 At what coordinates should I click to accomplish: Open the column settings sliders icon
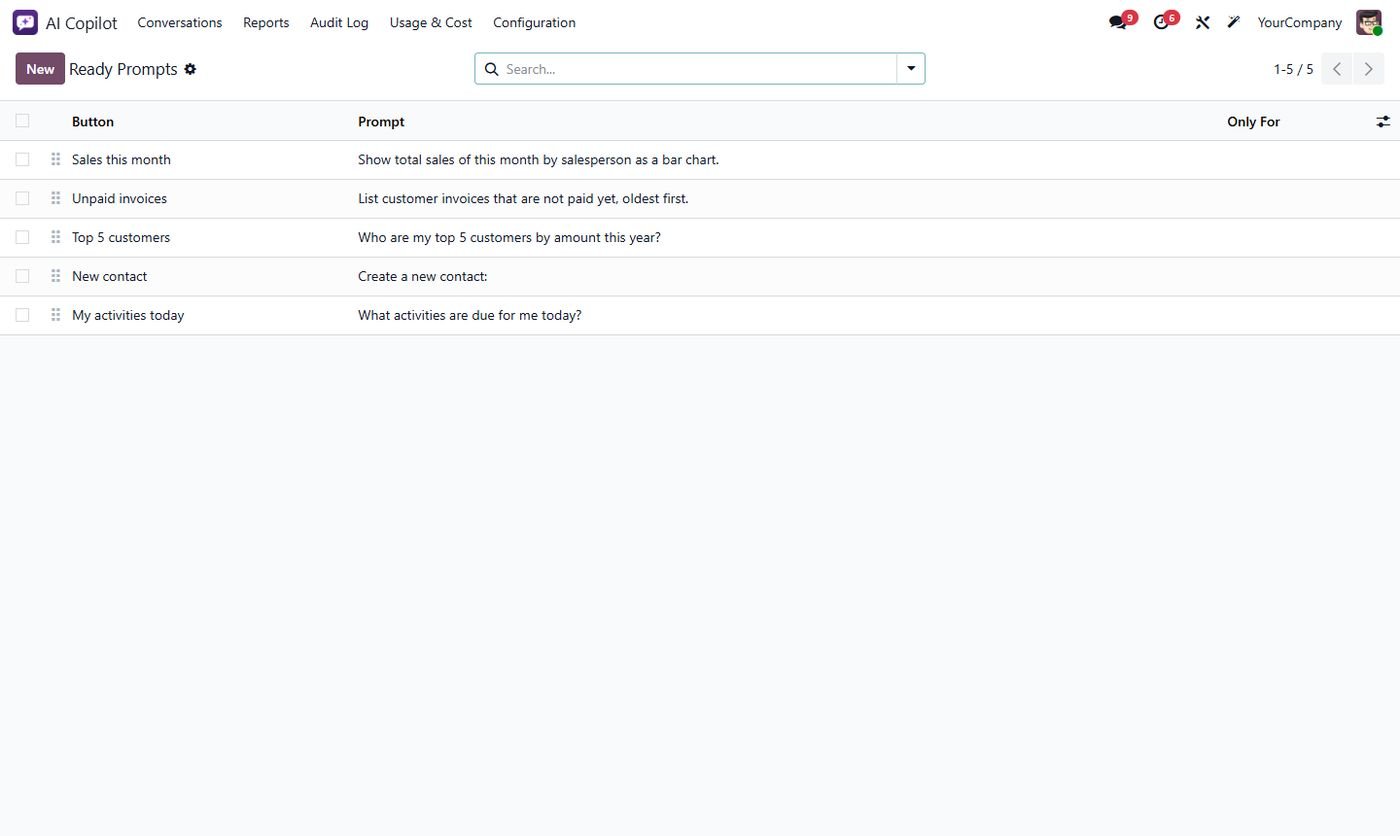coord(1383,121)
